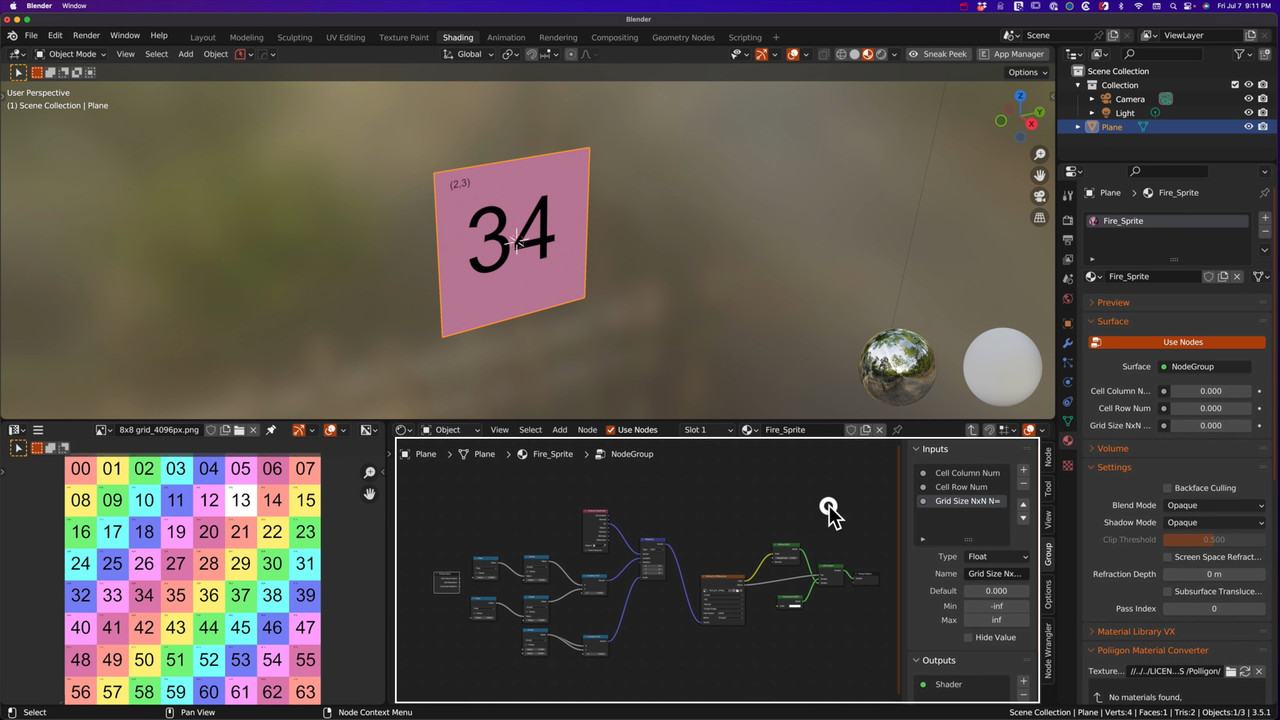Open the Render menu

click(86, 35)
